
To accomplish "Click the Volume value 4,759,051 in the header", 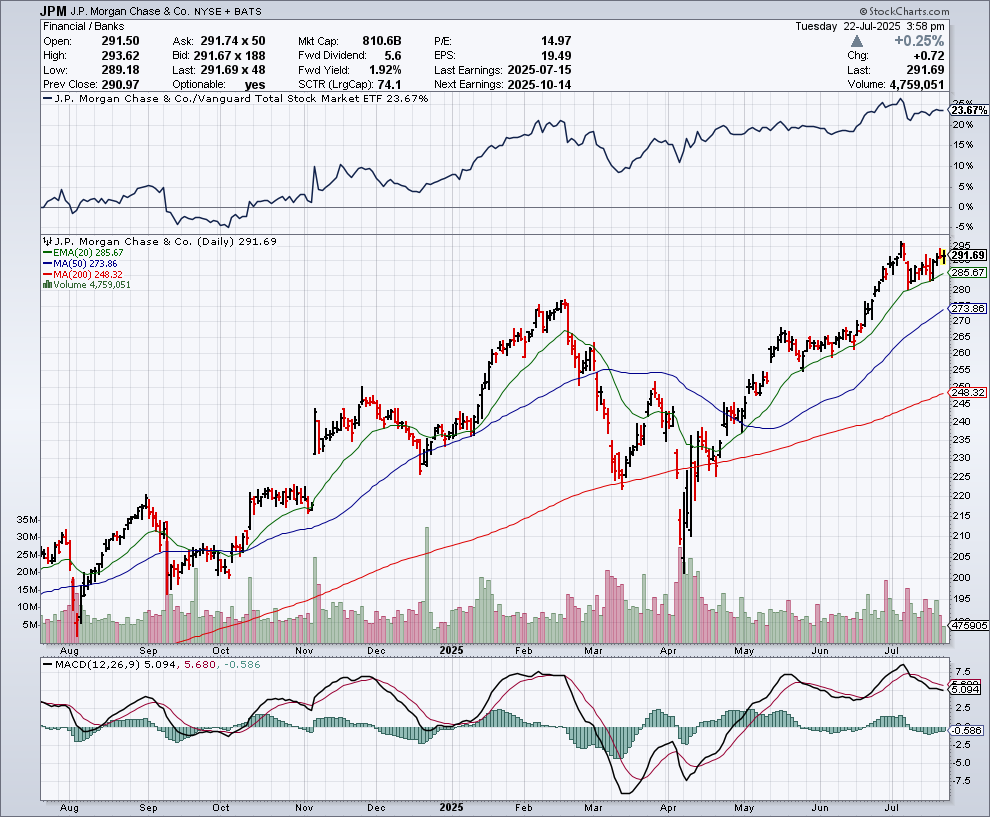I will 917,85.
